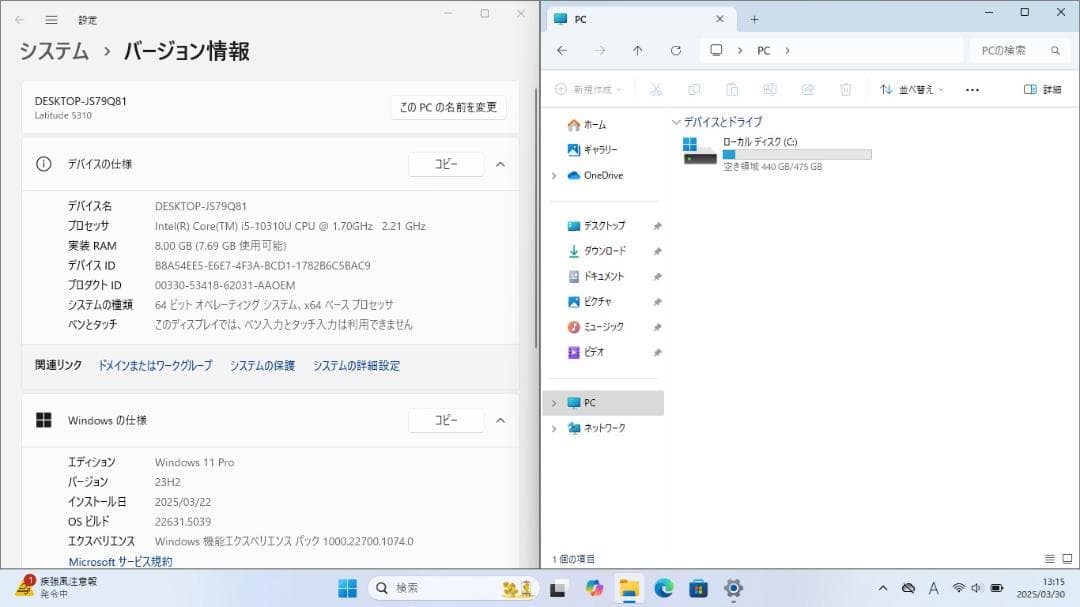Click the disk usage bar of ローカルディスク C
The width and height of the screenshot is (1080, 607).
(796, 153)
